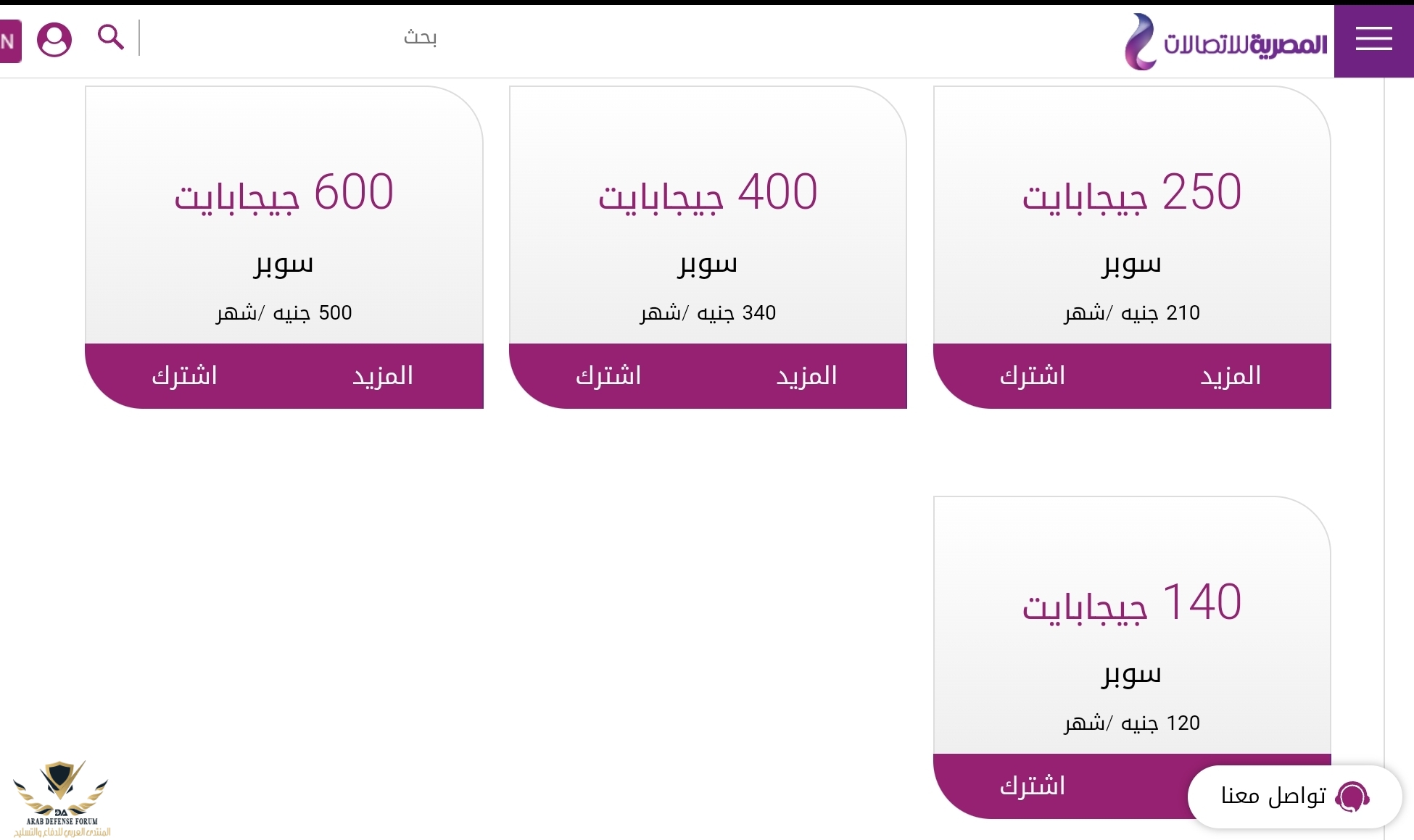Select the 400 GB Super plan card

click(x=708, y=217)
